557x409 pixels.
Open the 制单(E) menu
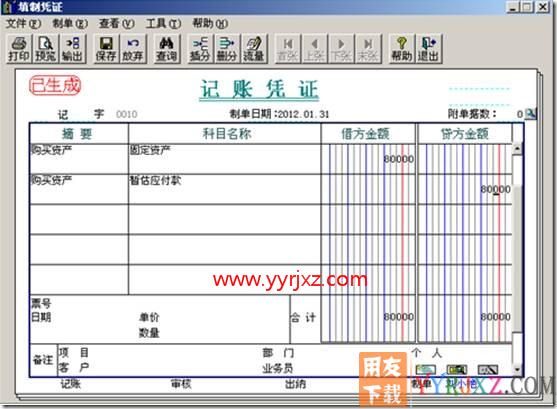[x=70, y=23]
